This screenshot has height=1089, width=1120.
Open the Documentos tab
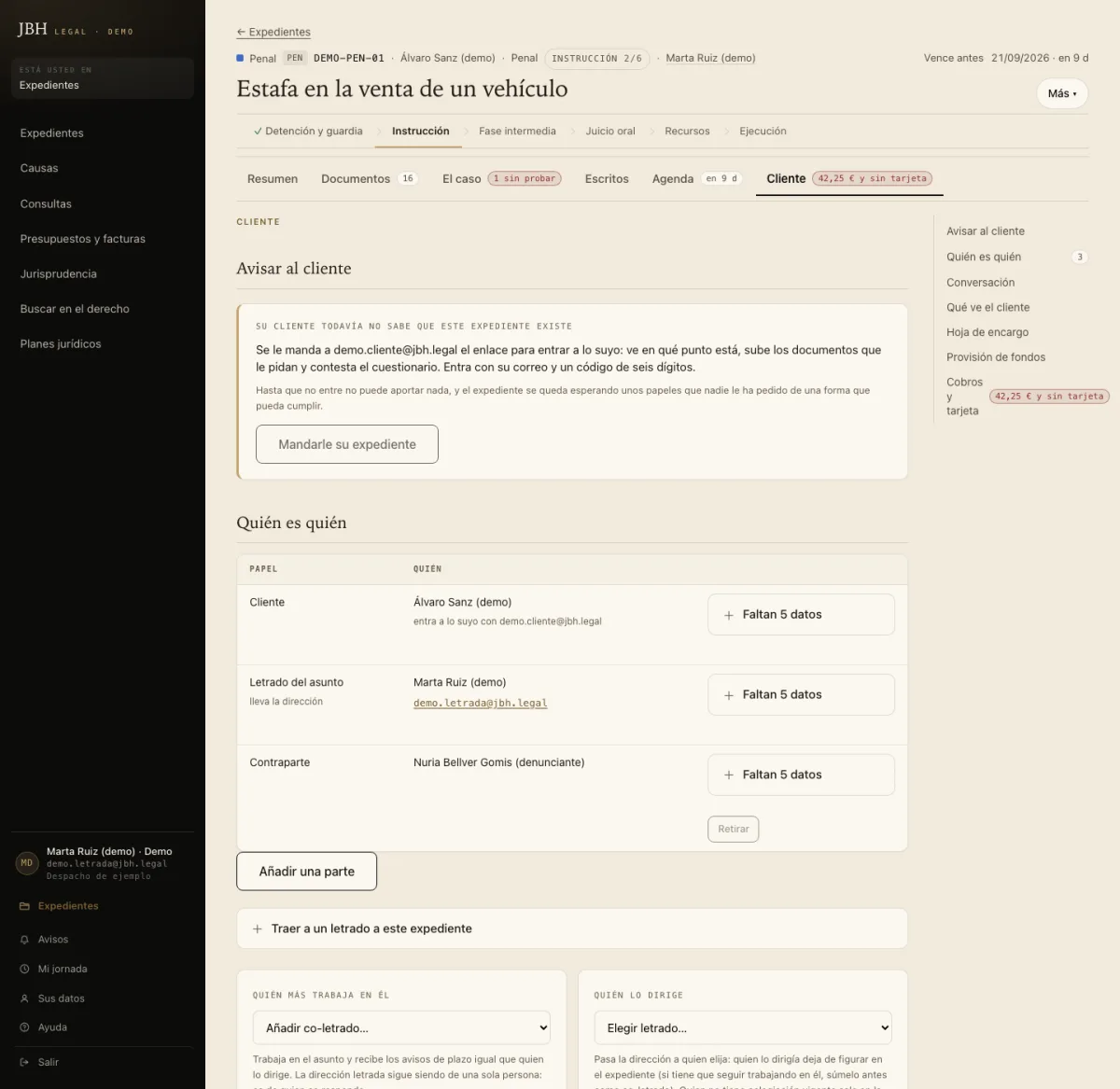pyautogui.click(x=369, y=178)
